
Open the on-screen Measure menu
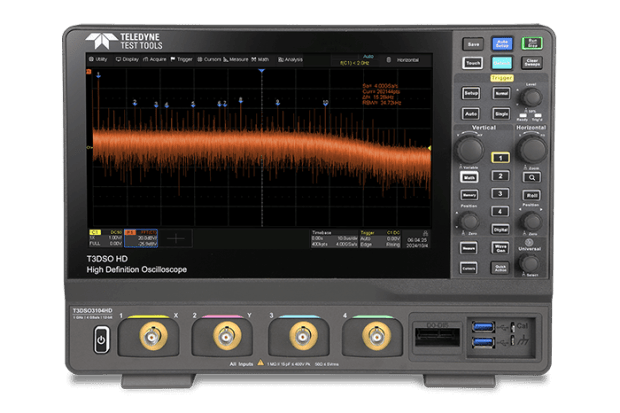(x=236, y=59)
